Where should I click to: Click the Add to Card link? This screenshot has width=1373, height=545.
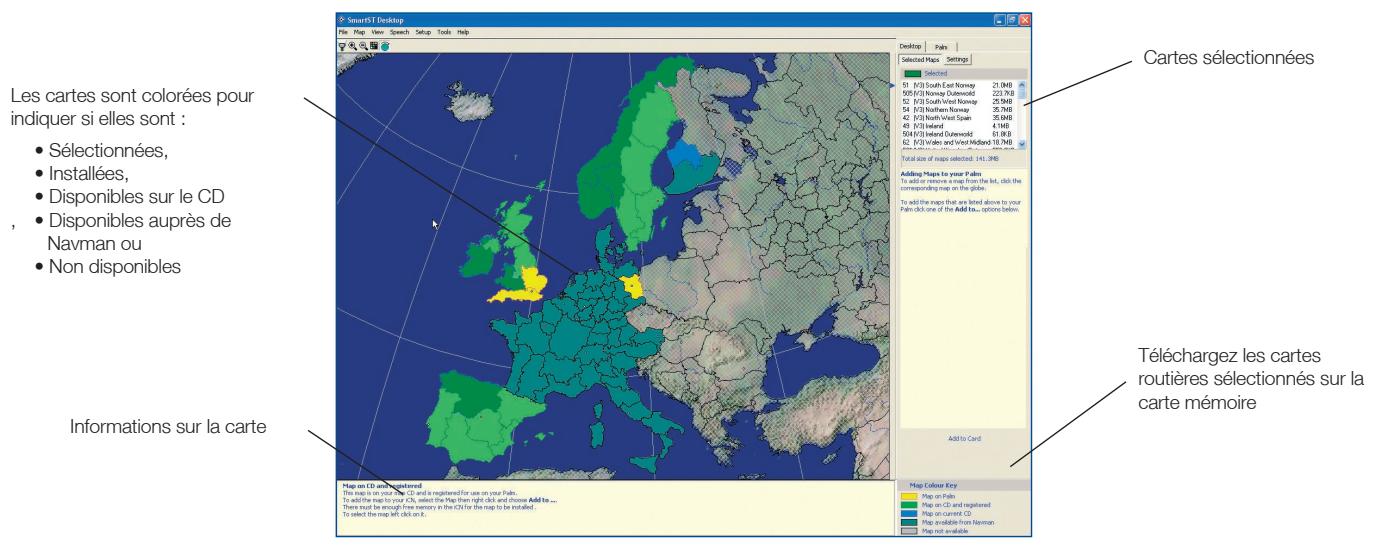[963, 438]
